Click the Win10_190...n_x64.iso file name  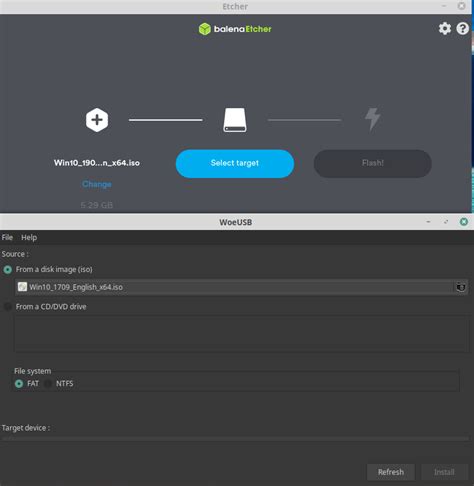pos(97,163)
